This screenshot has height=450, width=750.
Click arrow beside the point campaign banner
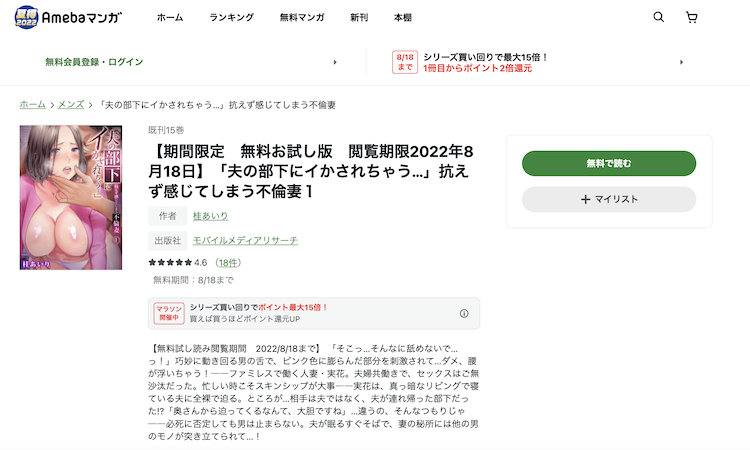coord(681,62)
